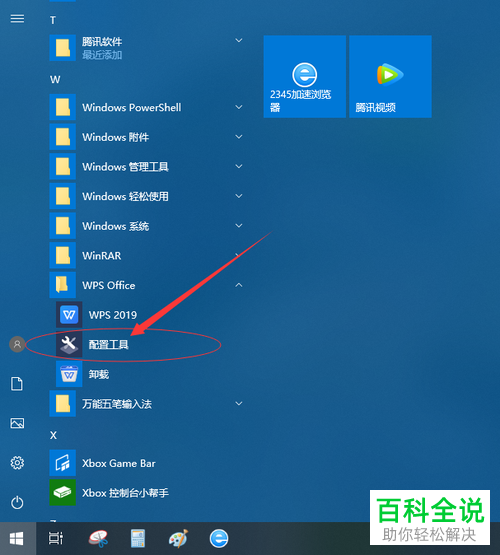Expand the Windows 系统 chevron

[x=239, y=225]
